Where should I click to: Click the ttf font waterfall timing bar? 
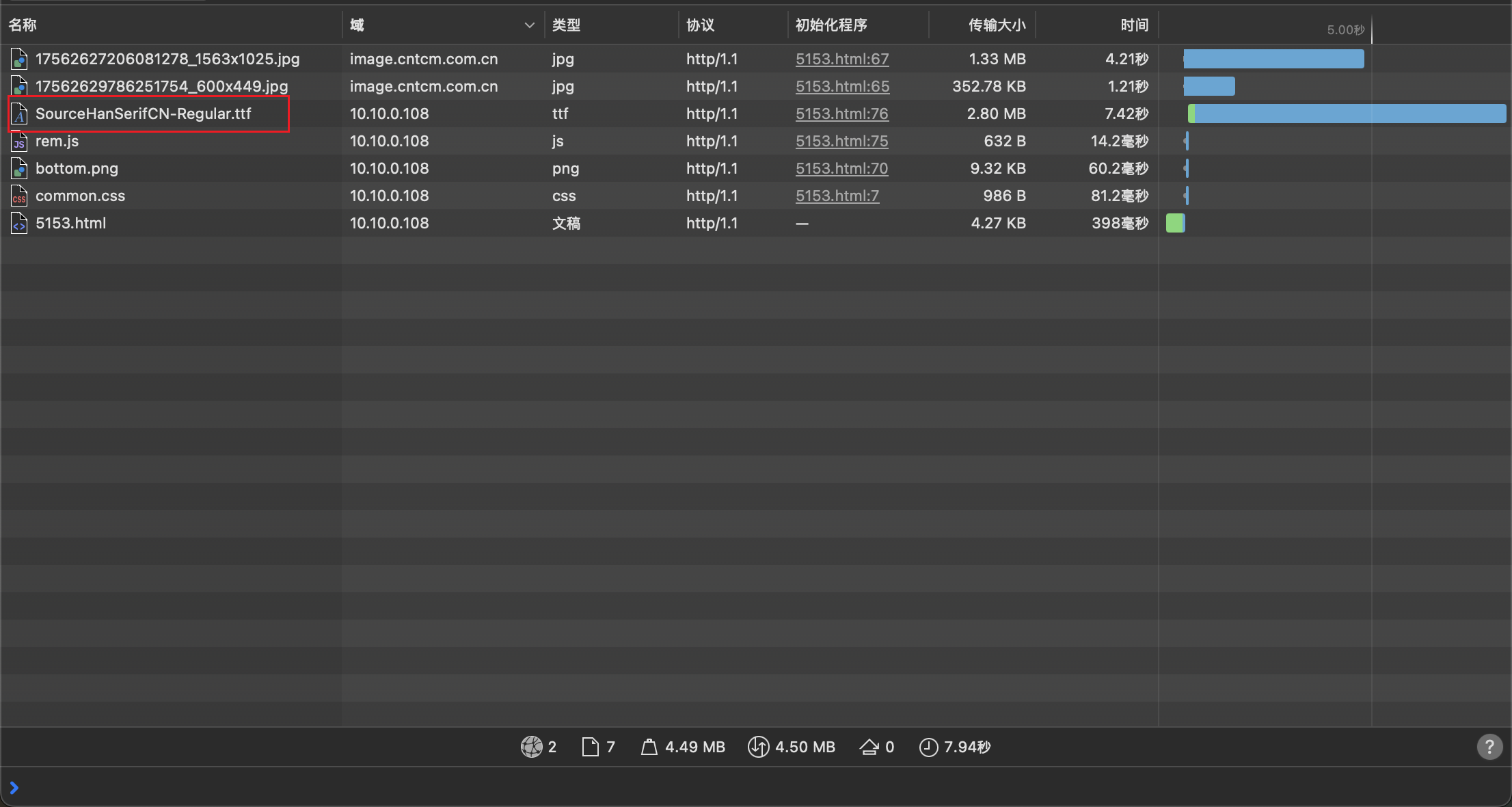1347,114
